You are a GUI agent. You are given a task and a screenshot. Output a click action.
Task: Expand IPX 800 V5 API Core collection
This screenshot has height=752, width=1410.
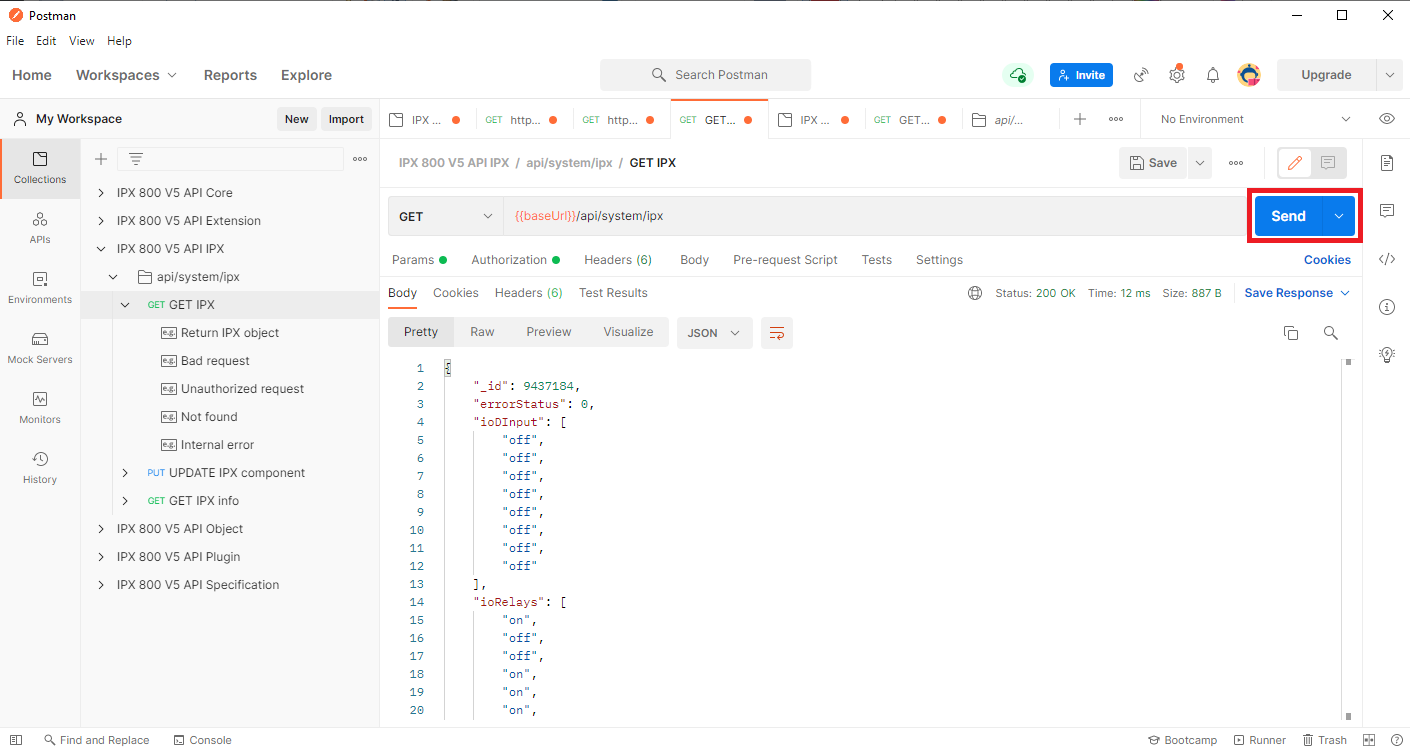coord(101,193)
